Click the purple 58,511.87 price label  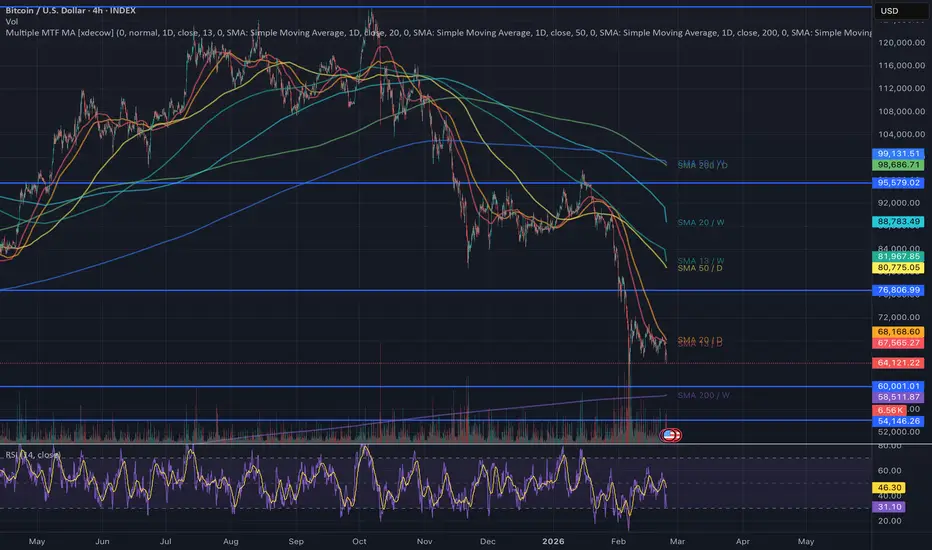tap(898, 397)
